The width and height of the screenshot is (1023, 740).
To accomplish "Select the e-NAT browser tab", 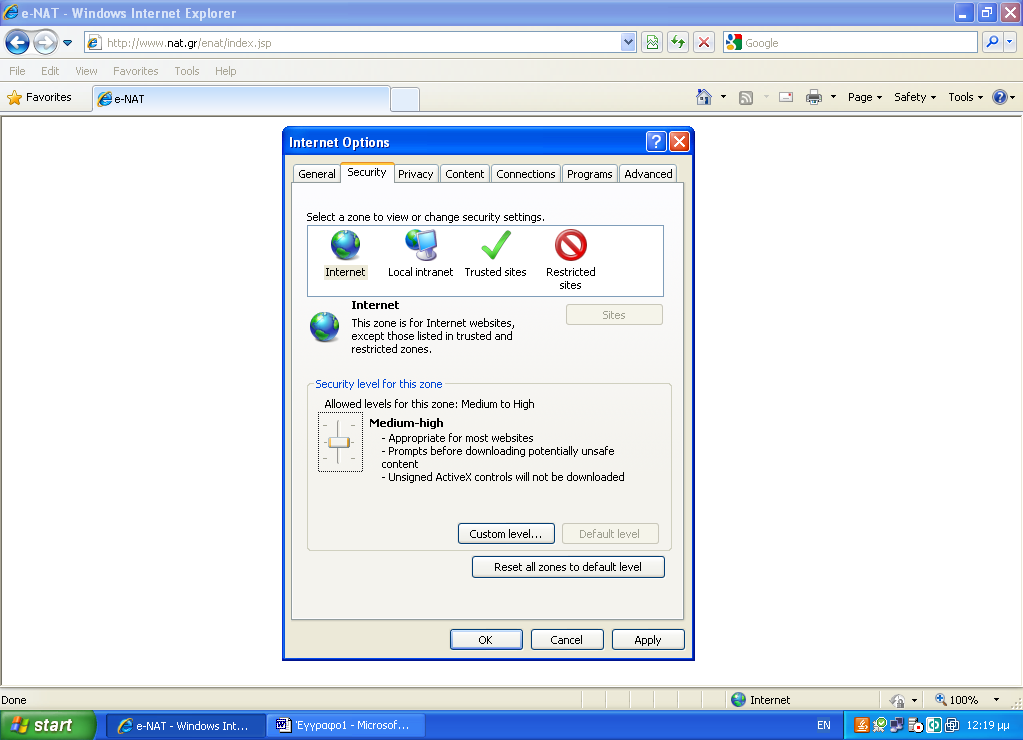I will coord(241,99).
